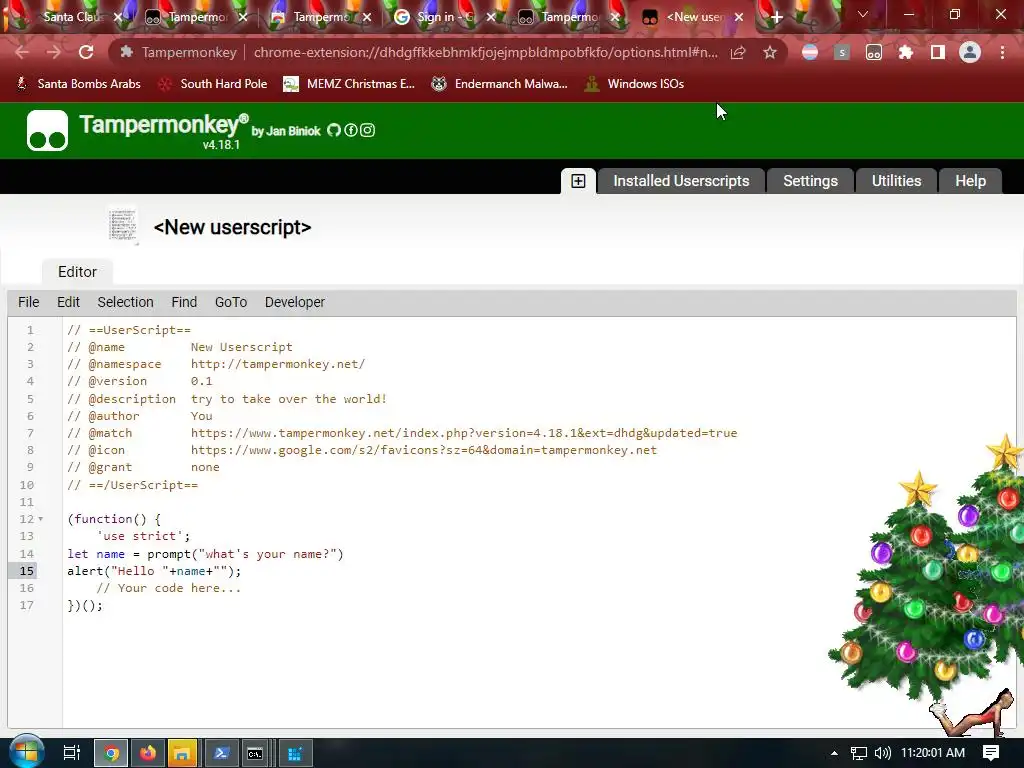Open Windows ISOs bookmark
The image size is (1024, 768).
click(x=634, y=84)
